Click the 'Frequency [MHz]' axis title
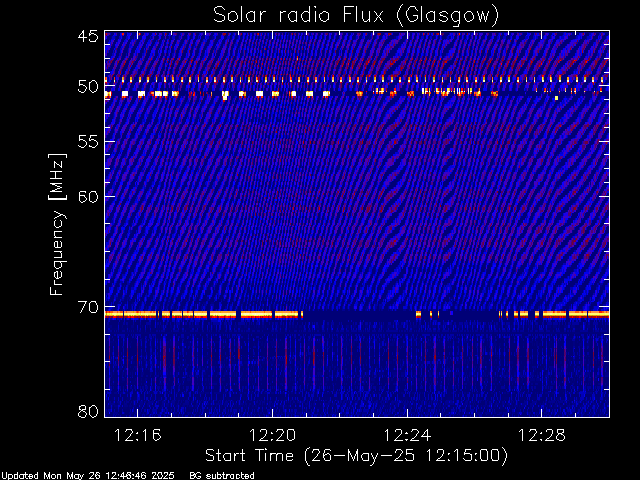Image resolution: width=640 pixels, height=480 pixels. [57, 224]
